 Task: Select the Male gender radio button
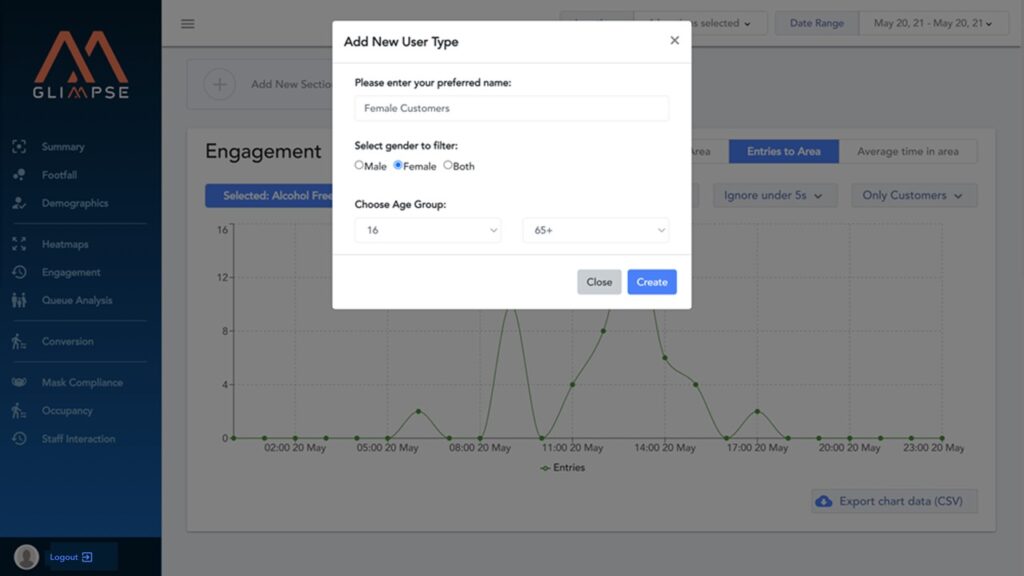359,166
